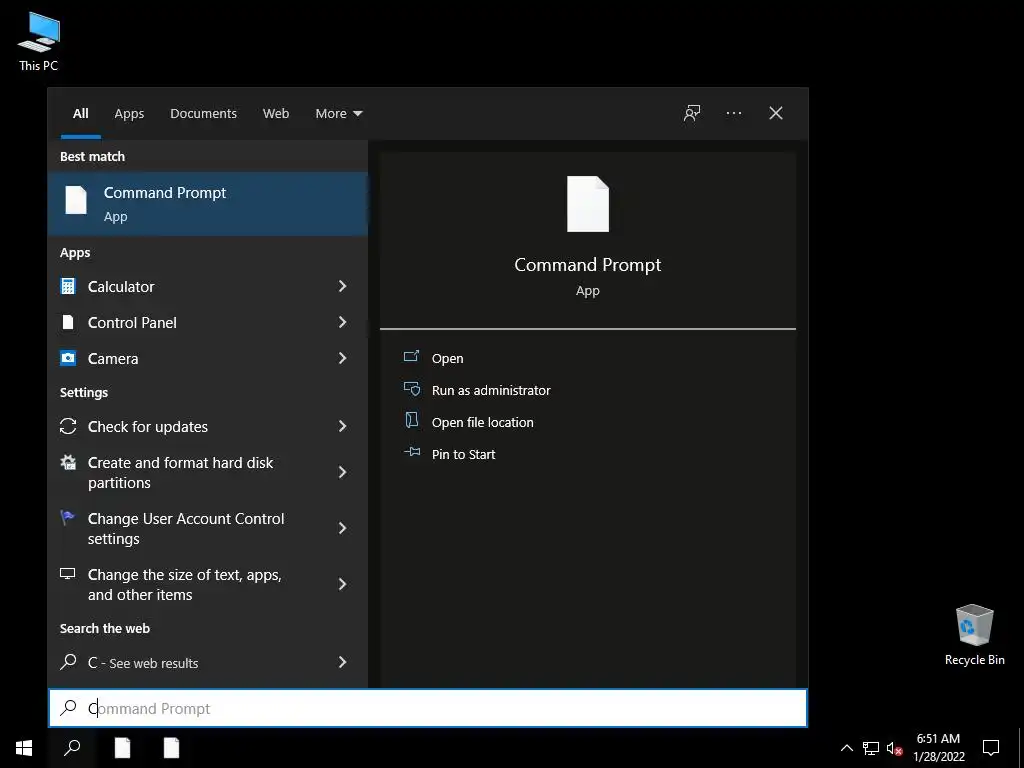Viewport: 1024px width, 768px height.
Task: Click the disk partitions gear icon
Action: (x=68, y=462)
